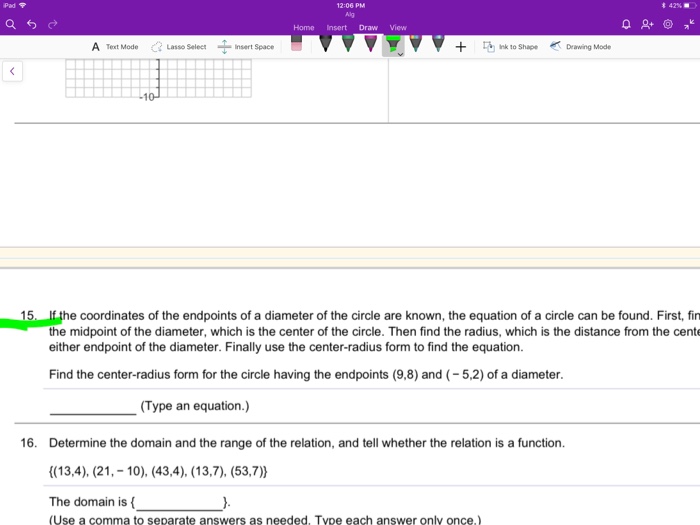Image resolution: width=700 pixels, height=525 pixels.
Task: Tap the exit full screen arrows icon
Action: [689, 25]
